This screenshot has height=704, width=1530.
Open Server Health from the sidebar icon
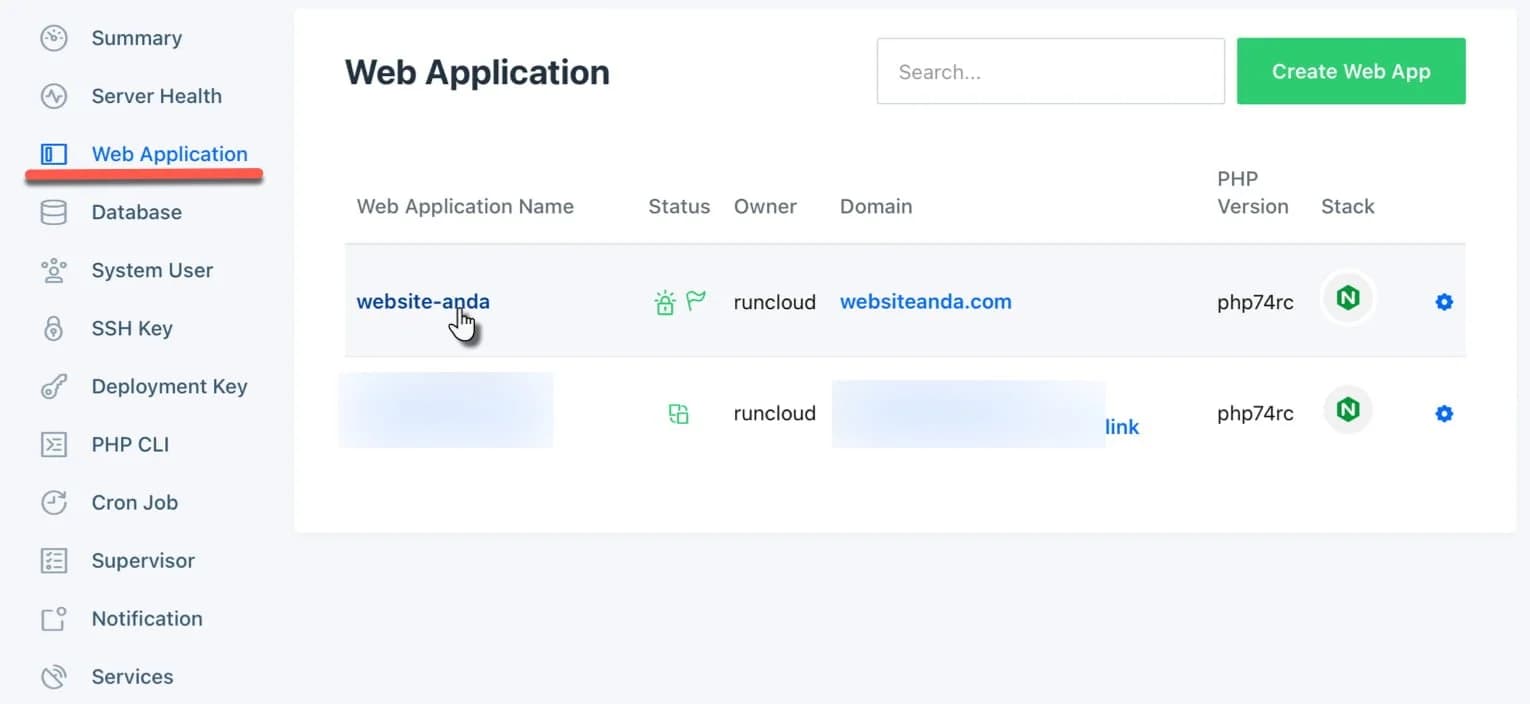point(52,95)
